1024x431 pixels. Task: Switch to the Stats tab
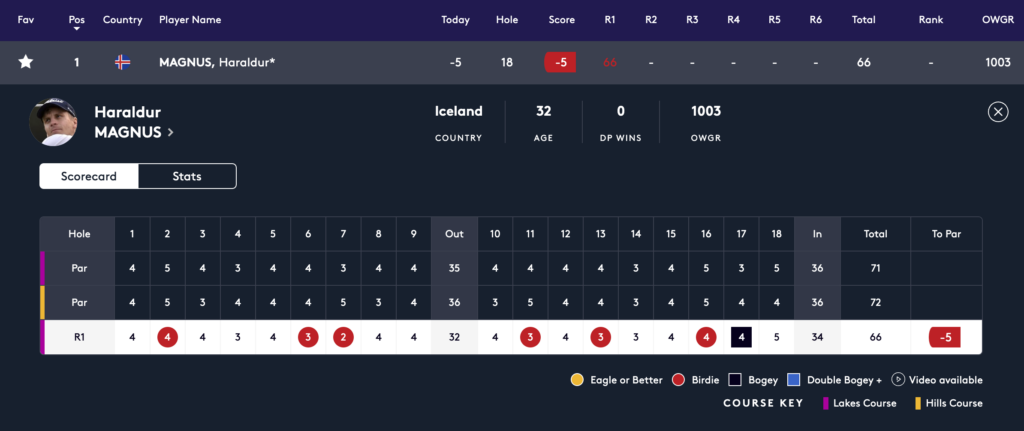coord(186,176)
